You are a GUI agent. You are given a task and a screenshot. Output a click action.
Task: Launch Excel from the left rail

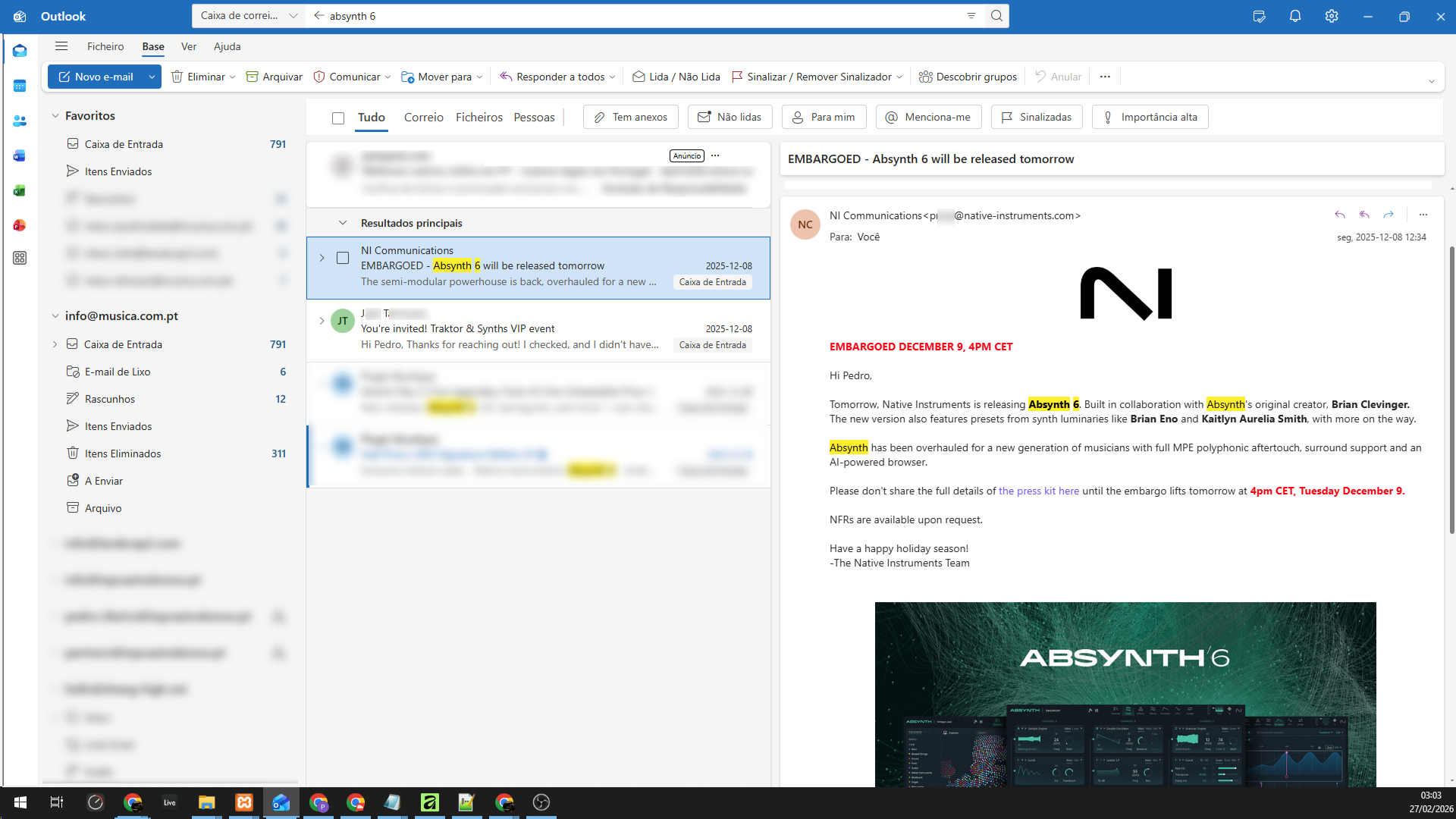(20, 190)
